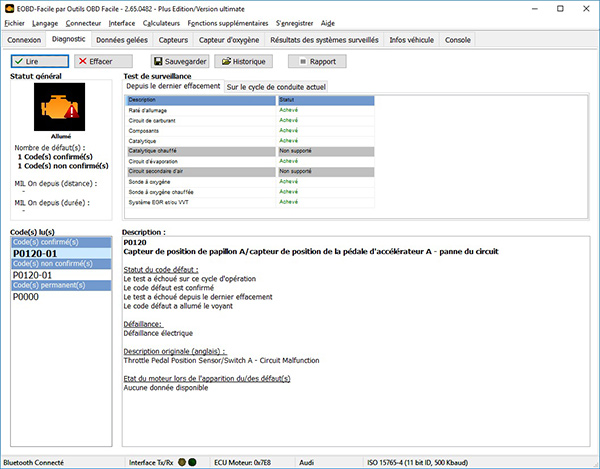Select the Diagnostic tab
The width and height of the screenshot is (600, 469).
point(68,39)
